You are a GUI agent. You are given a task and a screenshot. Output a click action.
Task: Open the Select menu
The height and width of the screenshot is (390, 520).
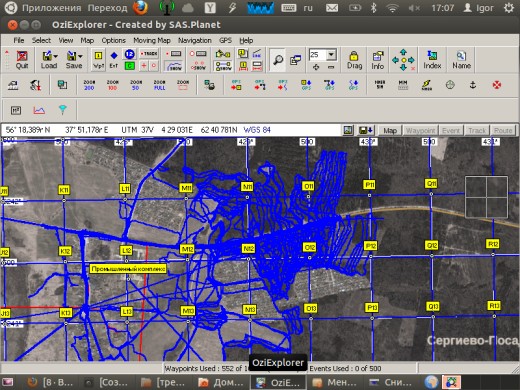(41, 40)
